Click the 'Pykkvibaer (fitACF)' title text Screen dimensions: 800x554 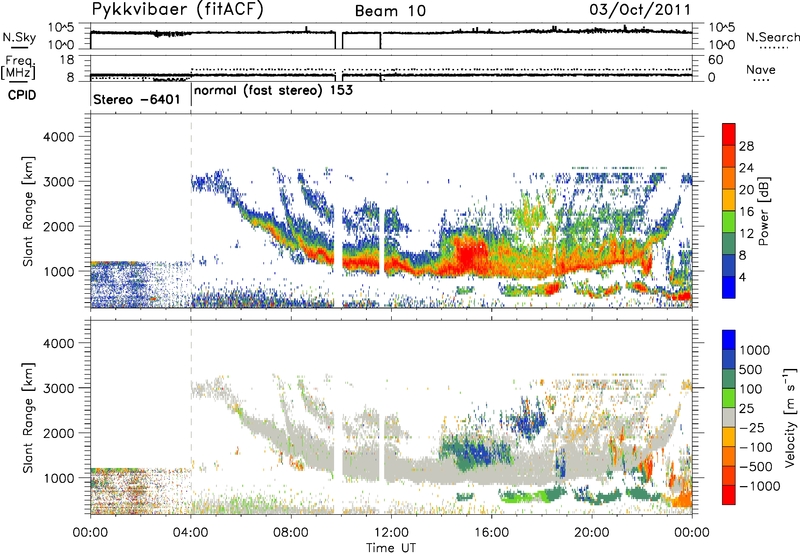177,10
